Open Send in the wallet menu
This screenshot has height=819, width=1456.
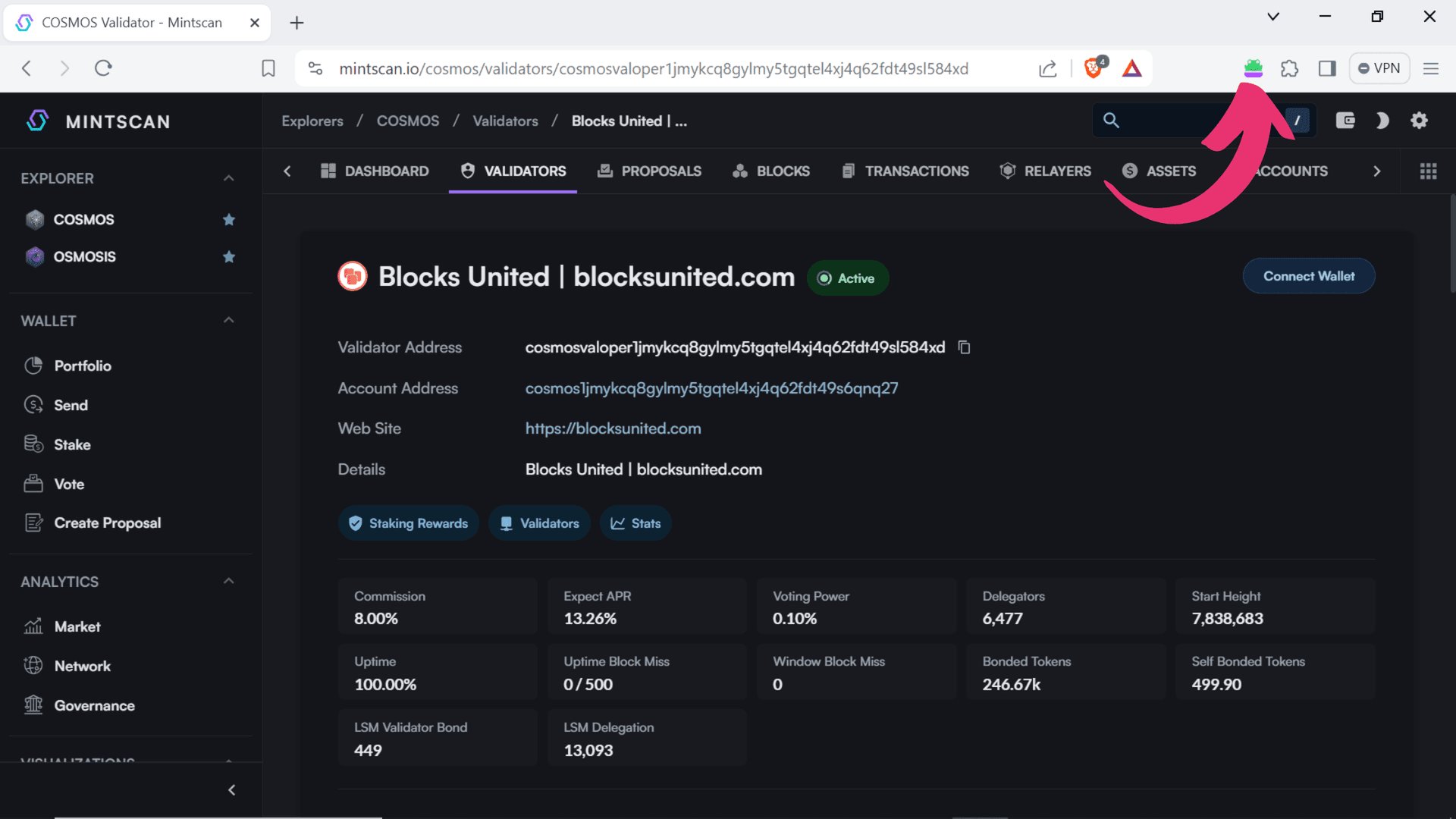71,406
